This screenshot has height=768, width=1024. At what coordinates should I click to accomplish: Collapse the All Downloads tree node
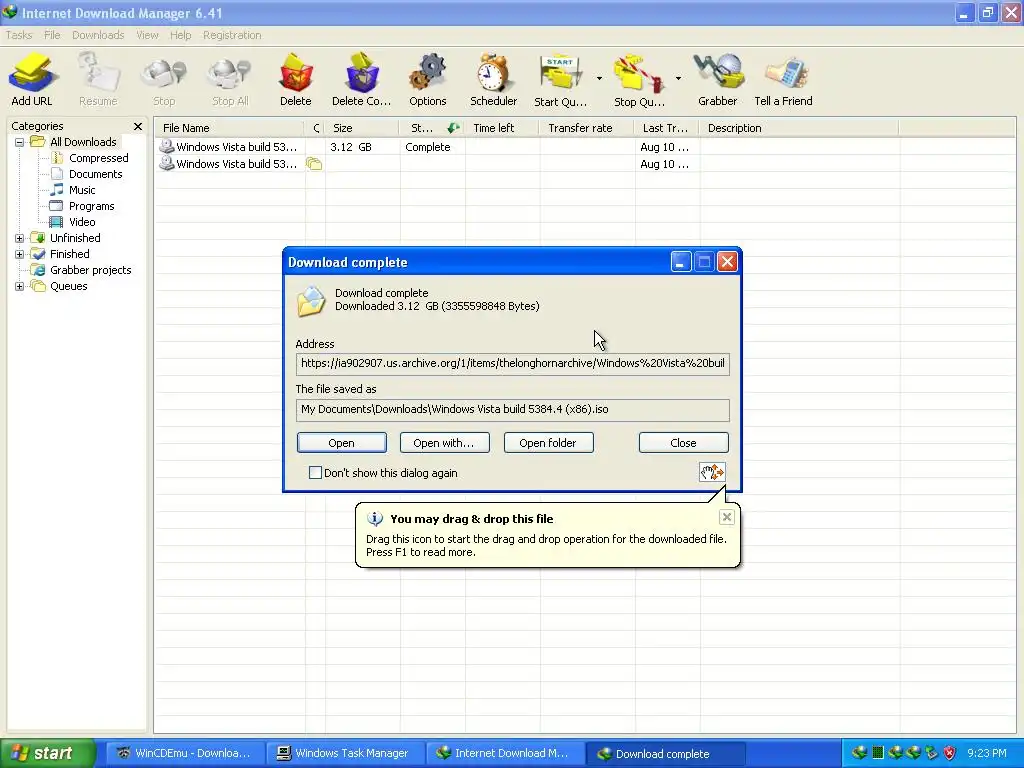coord(20,142)
